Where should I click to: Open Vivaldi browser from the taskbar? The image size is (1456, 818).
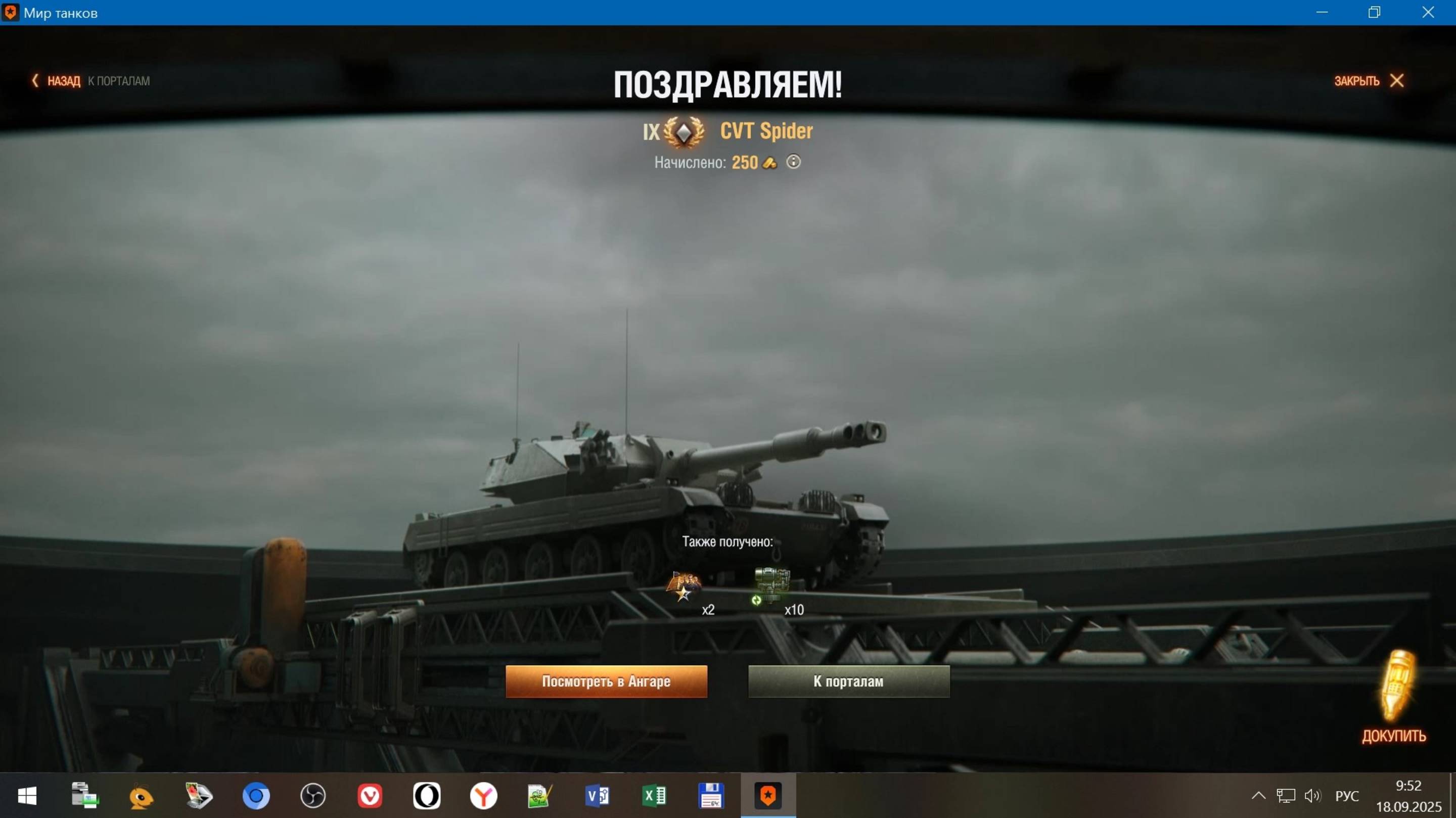click(370, 796)
